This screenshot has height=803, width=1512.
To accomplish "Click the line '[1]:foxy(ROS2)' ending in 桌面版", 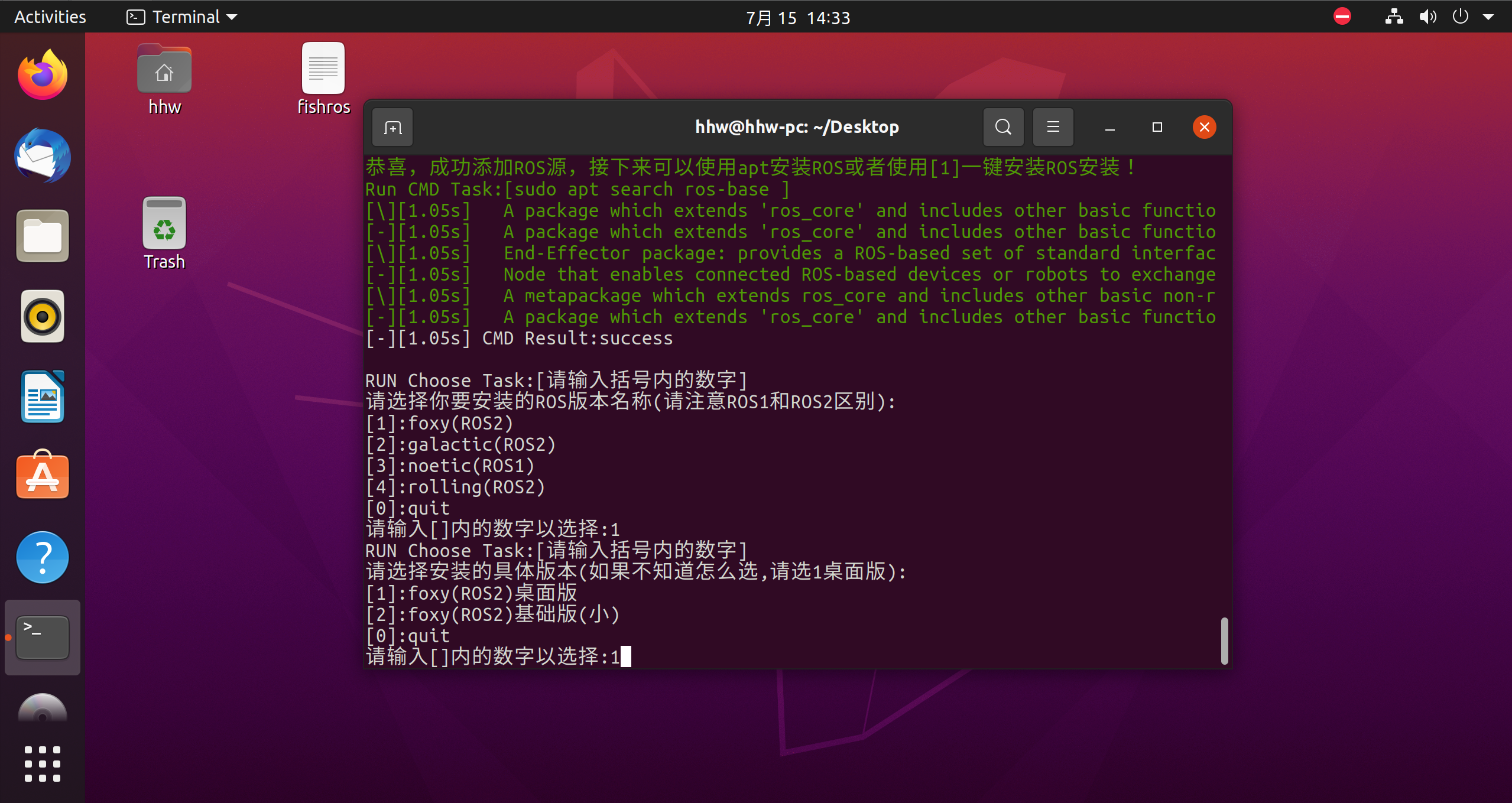I will 471,593.
